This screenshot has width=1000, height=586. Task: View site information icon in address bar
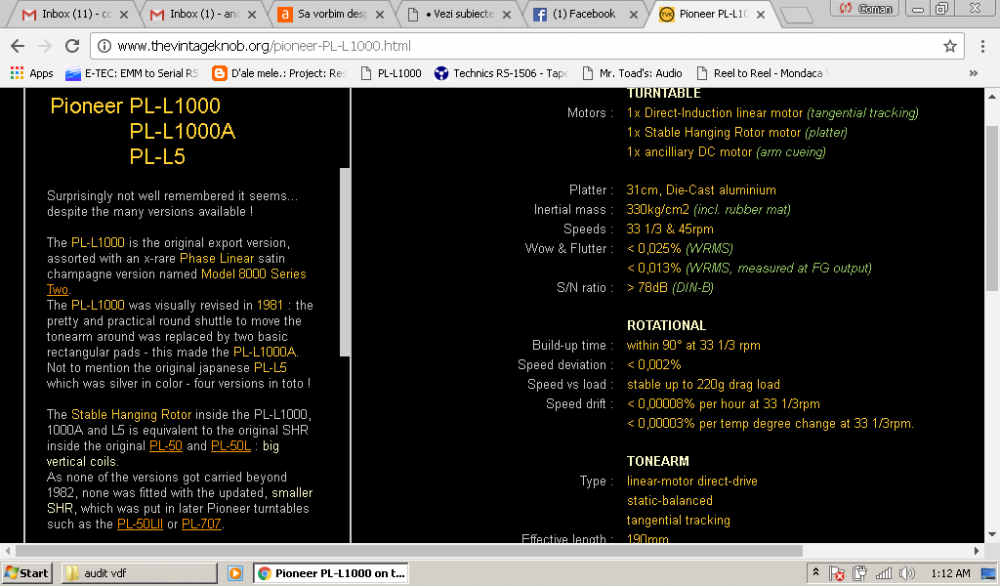pos(104,46)
